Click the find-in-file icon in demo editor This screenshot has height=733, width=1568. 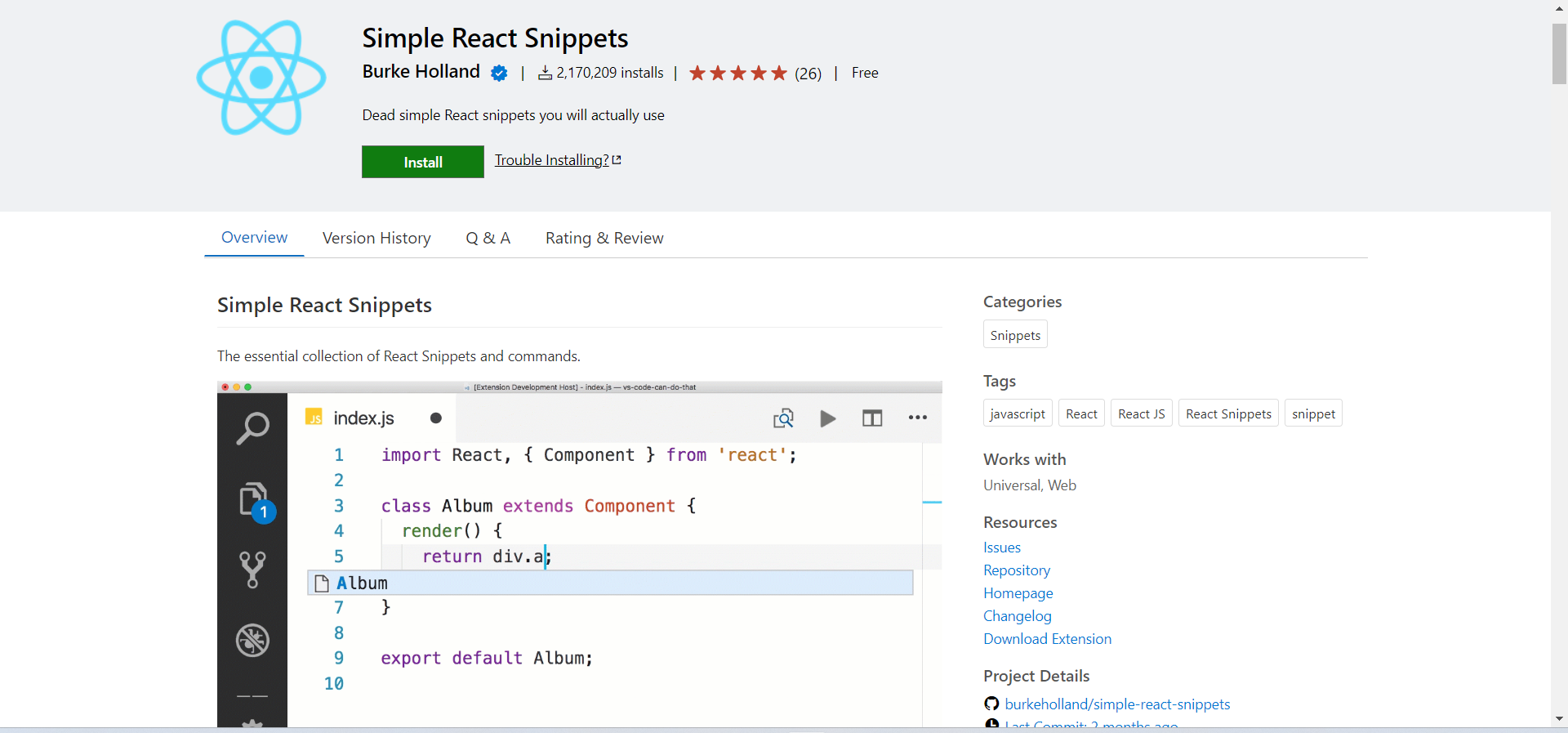pyautogui.click(x=783, y=418)
